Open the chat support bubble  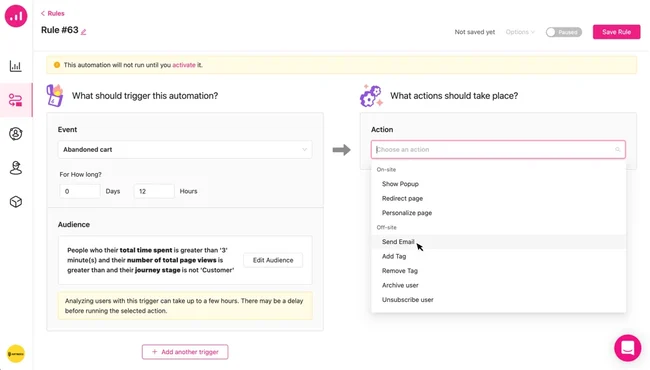click(x=628, y=348)
